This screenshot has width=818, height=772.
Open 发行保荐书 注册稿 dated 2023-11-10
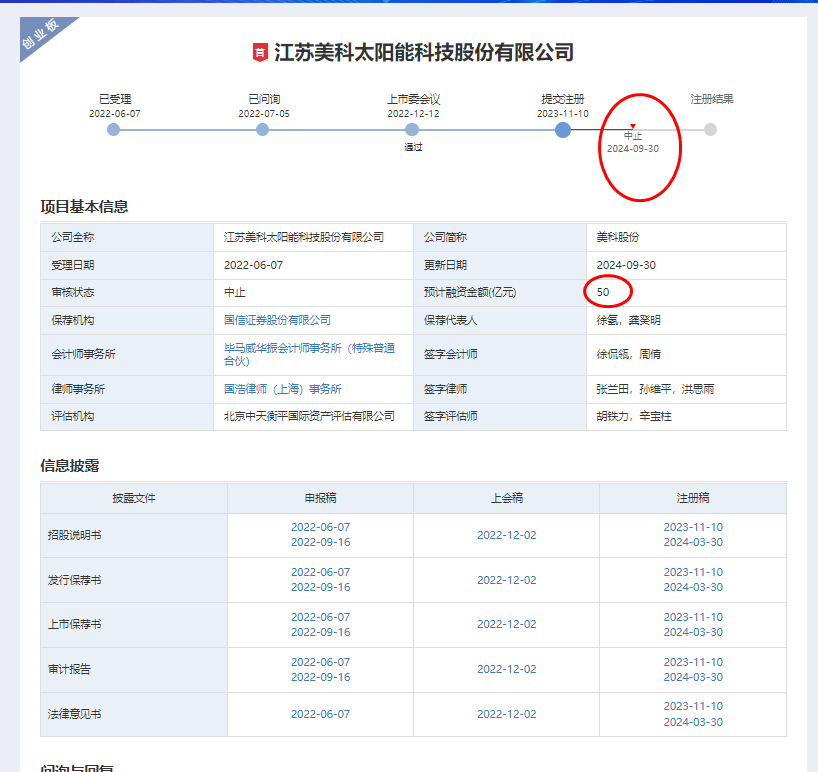click(x=693, y=572)
